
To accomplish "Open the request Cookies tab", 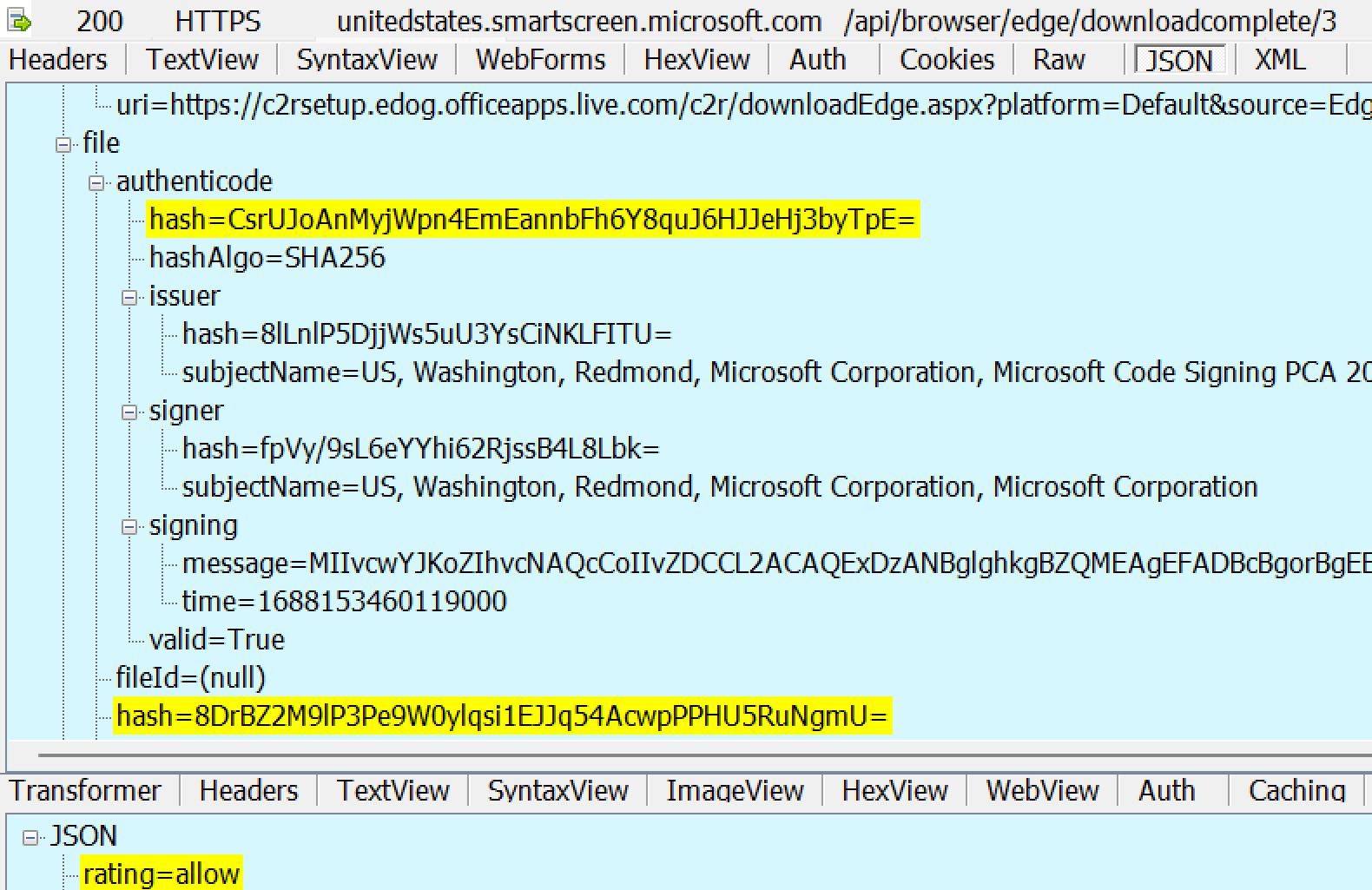I will (947, 60).
